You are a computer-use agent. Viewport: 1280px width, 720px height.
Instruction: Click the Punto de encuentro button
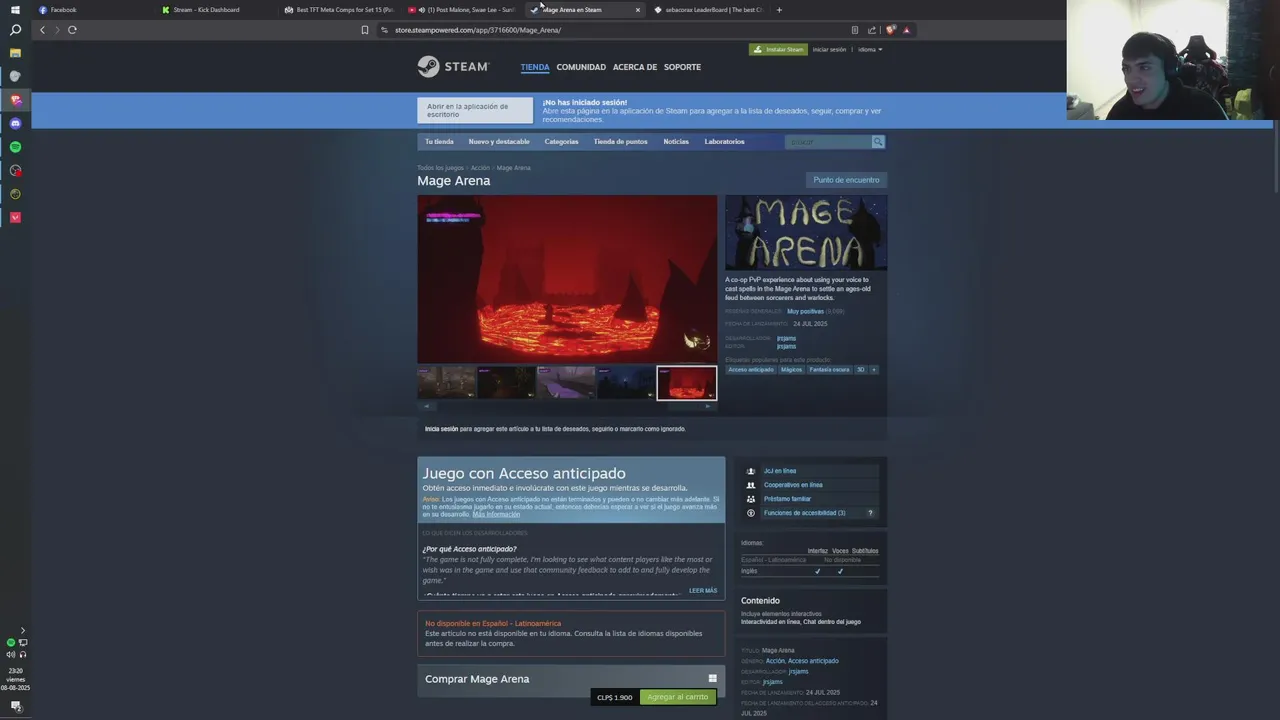[x=846, y=180]
